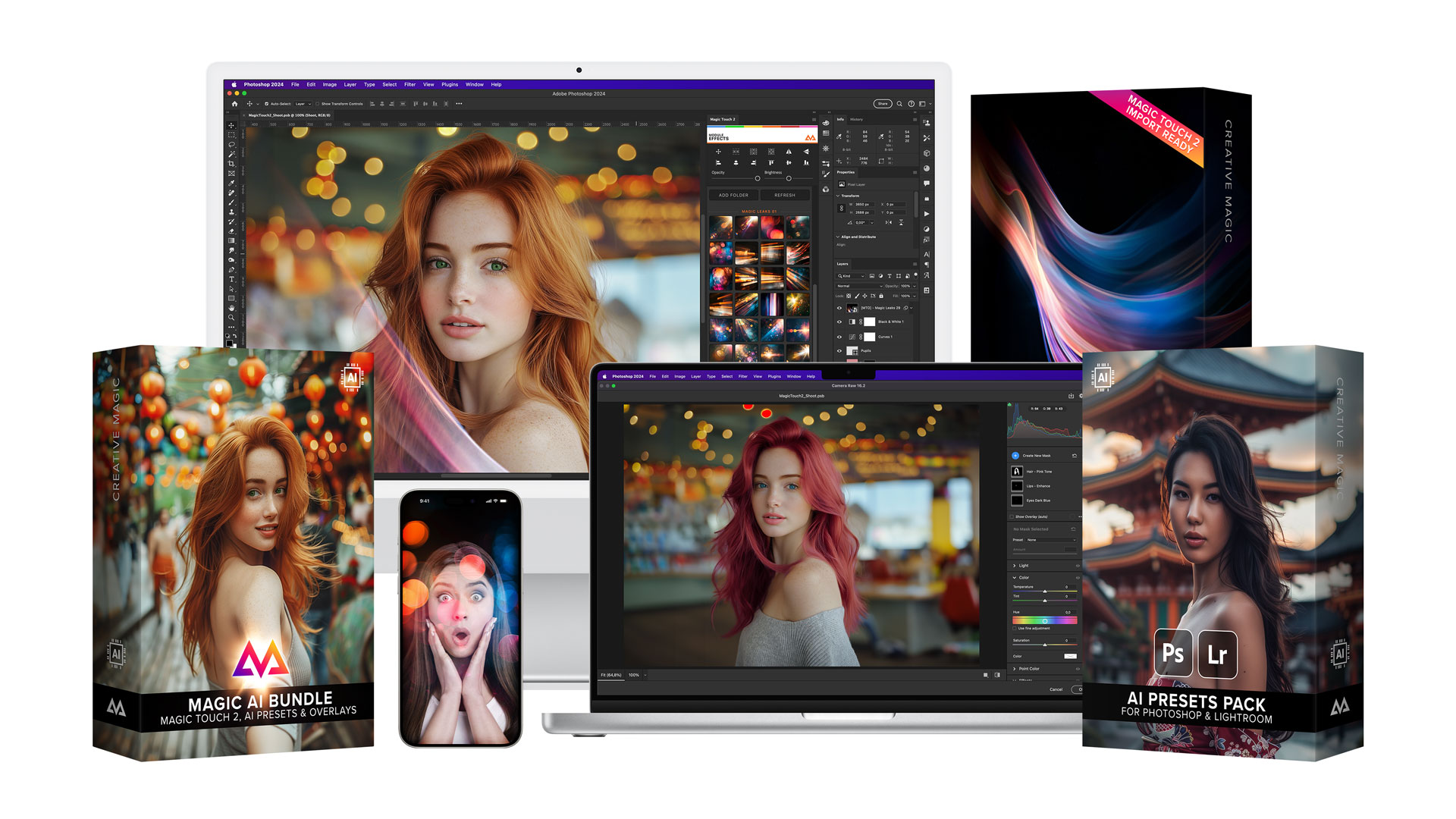Hide the Curves 1 layer
Image resolution: width=1456 pixels, height=819 pixels.
[839, 337]
